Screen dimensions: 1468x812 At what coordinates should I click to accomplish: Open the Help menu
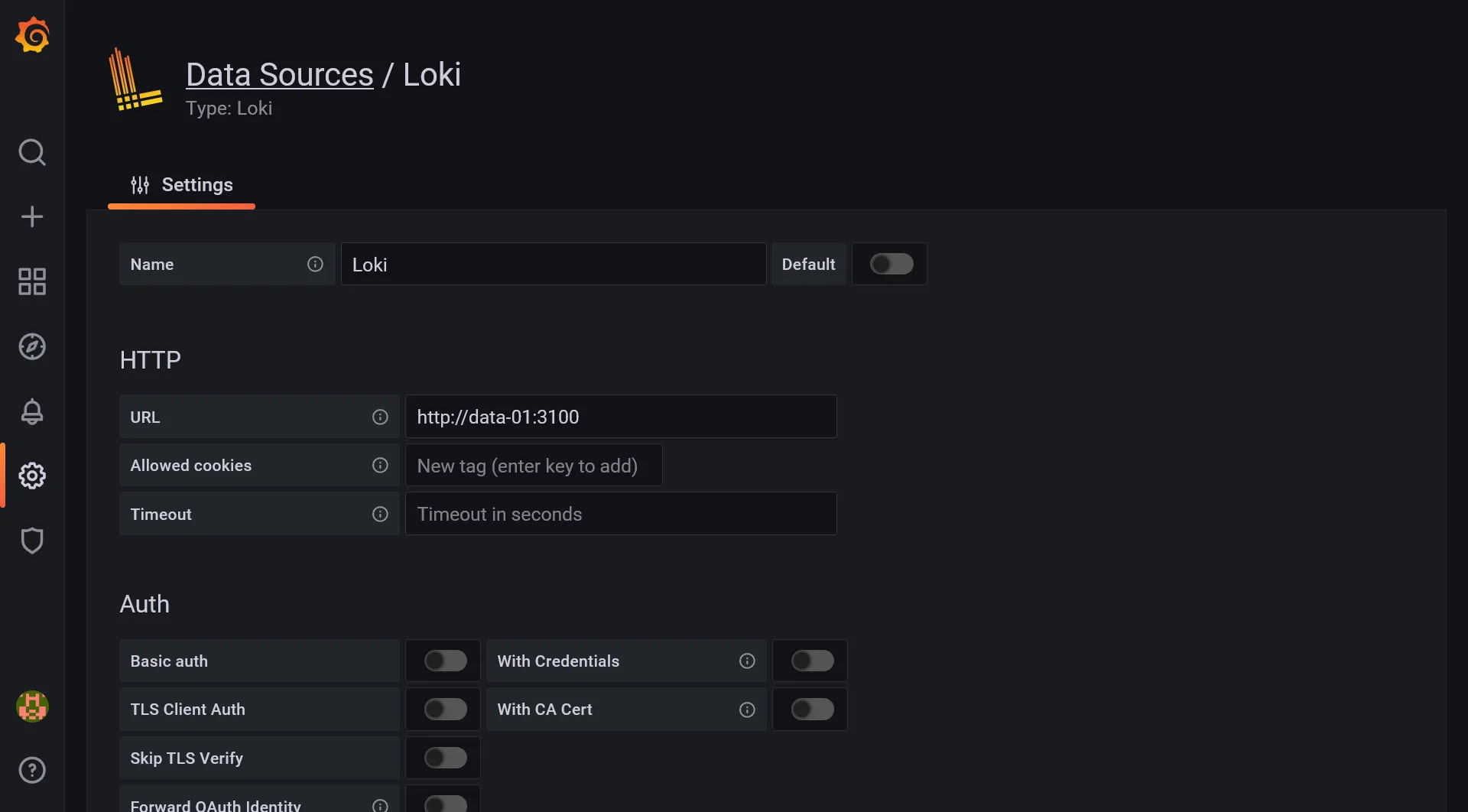[32, 770]
